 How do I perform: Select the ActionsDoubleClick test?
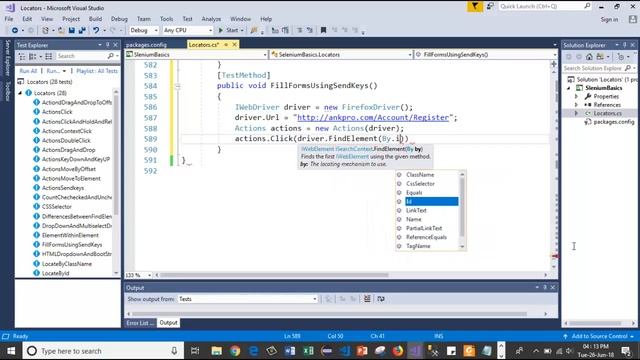66,140
